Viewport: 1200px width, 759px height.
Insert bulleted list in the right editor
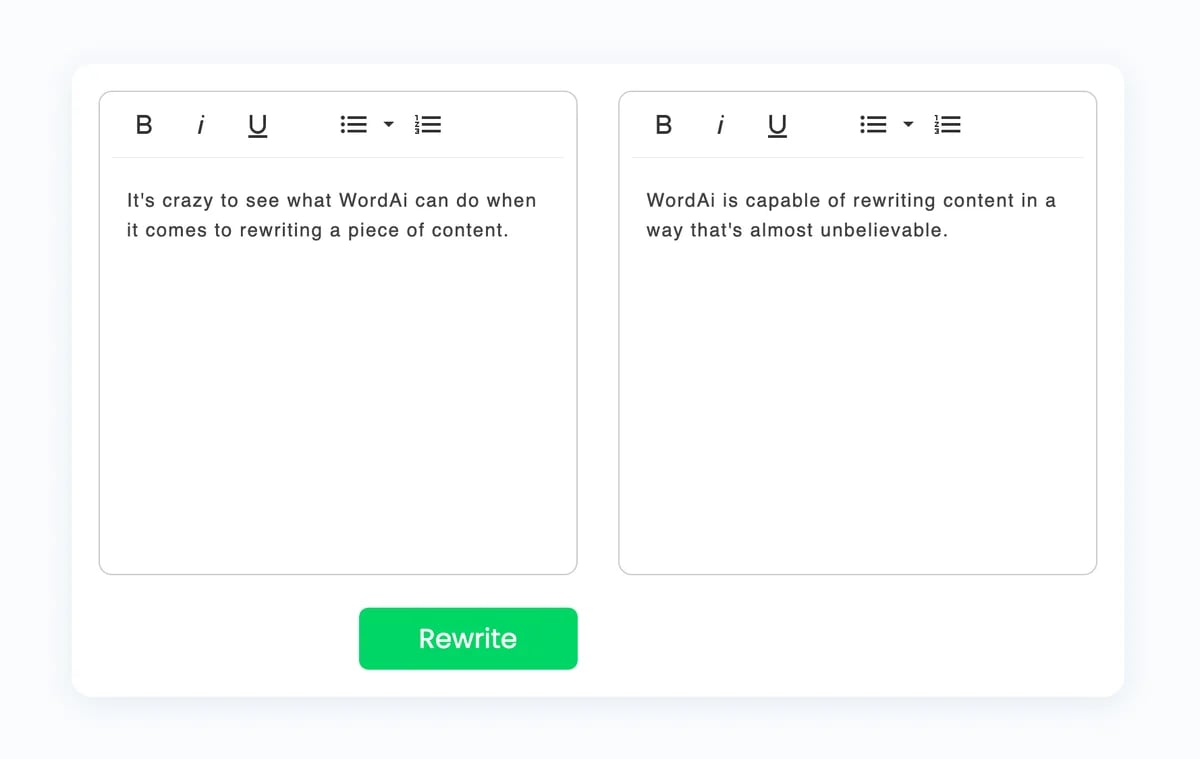873,125
